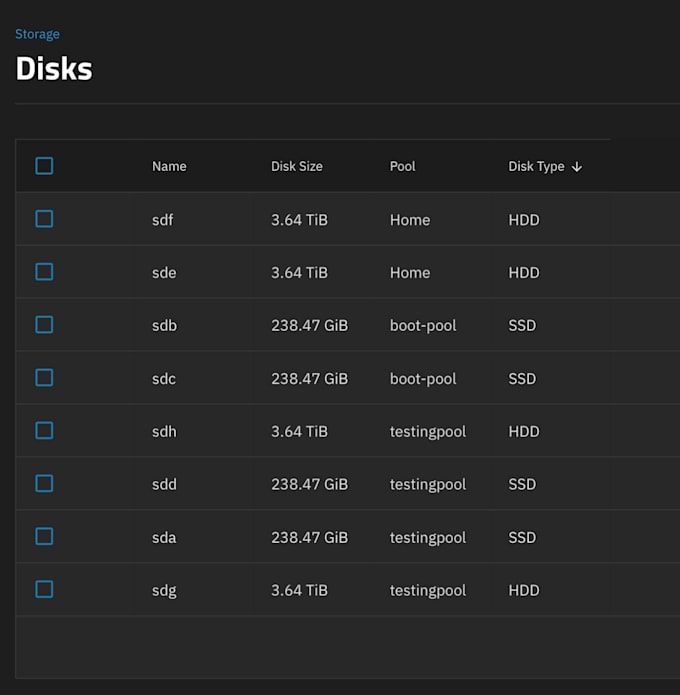Click the 3.64 TiB size in sdf row
The width and height of the screenshot is (680, 695).
click(x=299, y=220)
